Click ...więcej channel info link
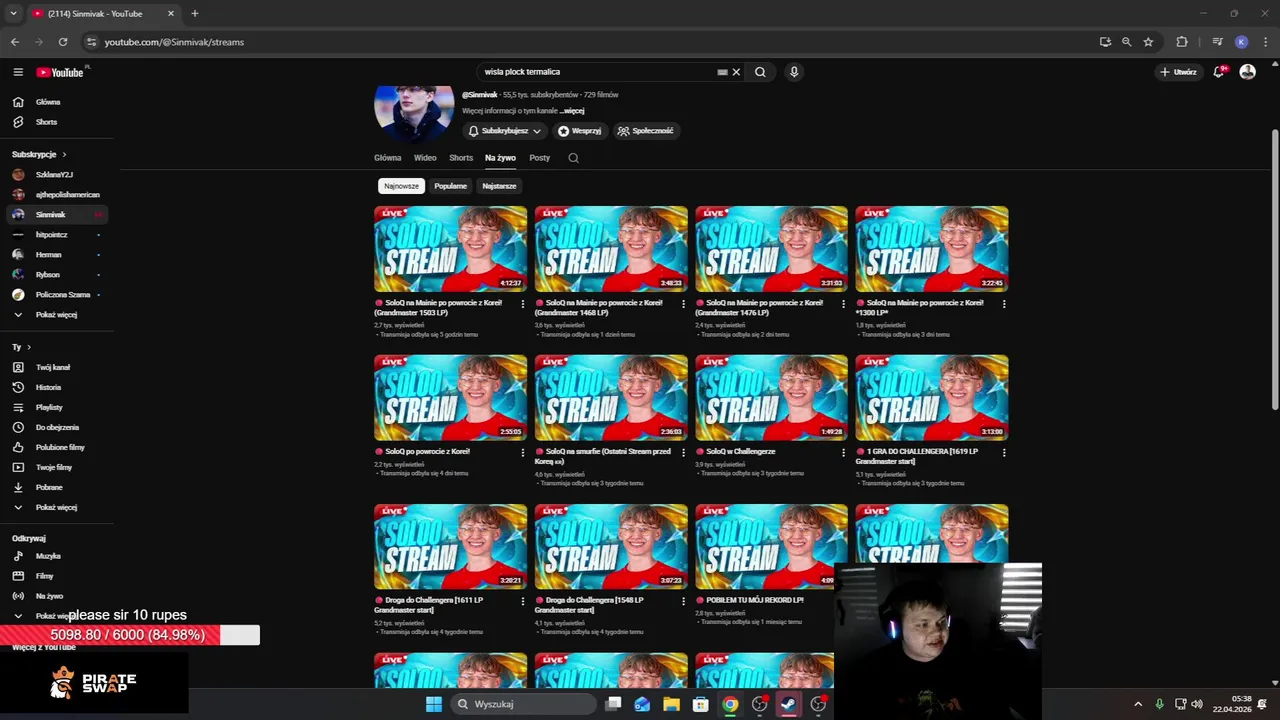Viewport: 1280px width, 720px height. (572, 111)
